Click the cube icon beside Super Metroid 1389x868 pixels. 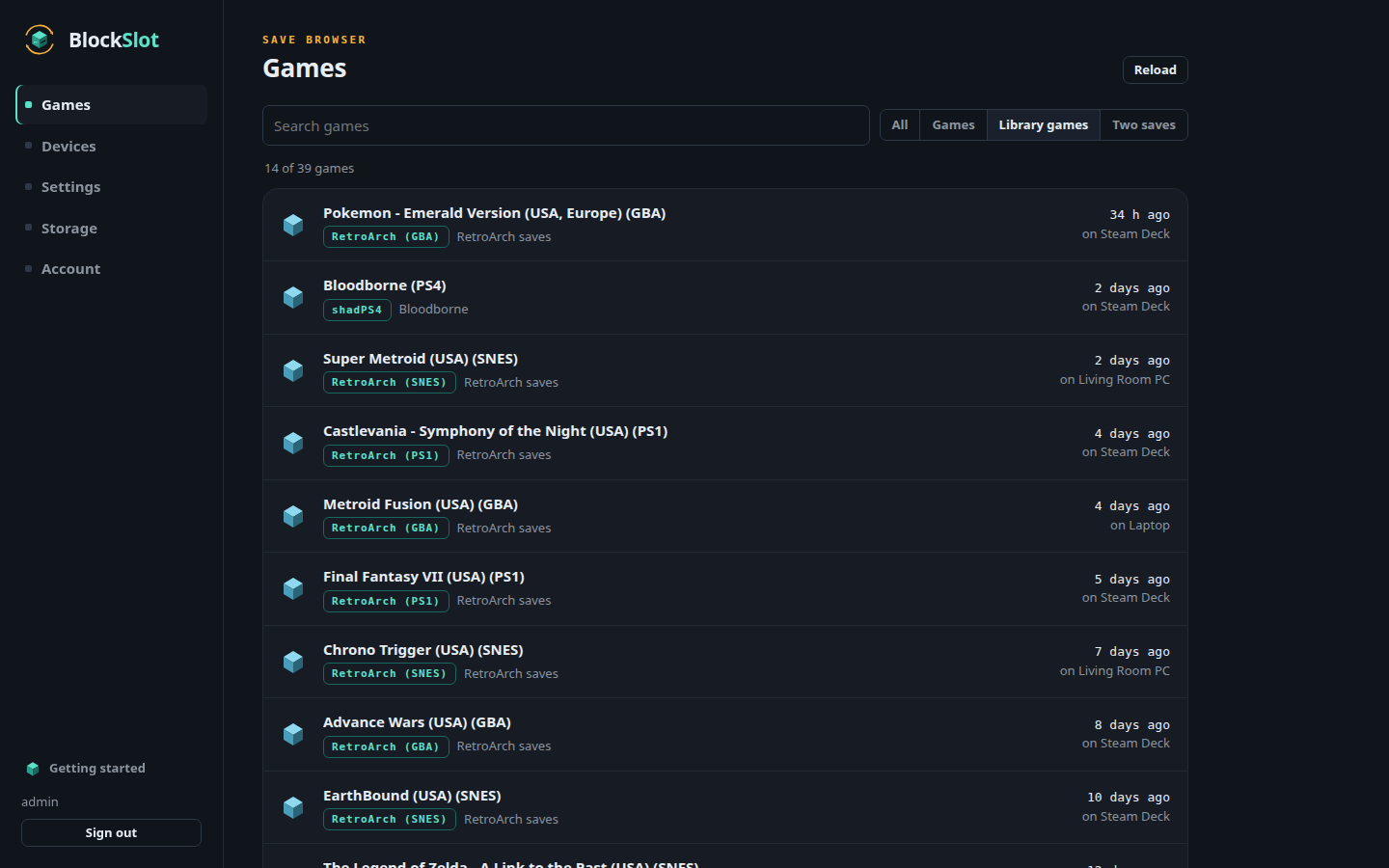pos(293,370)
